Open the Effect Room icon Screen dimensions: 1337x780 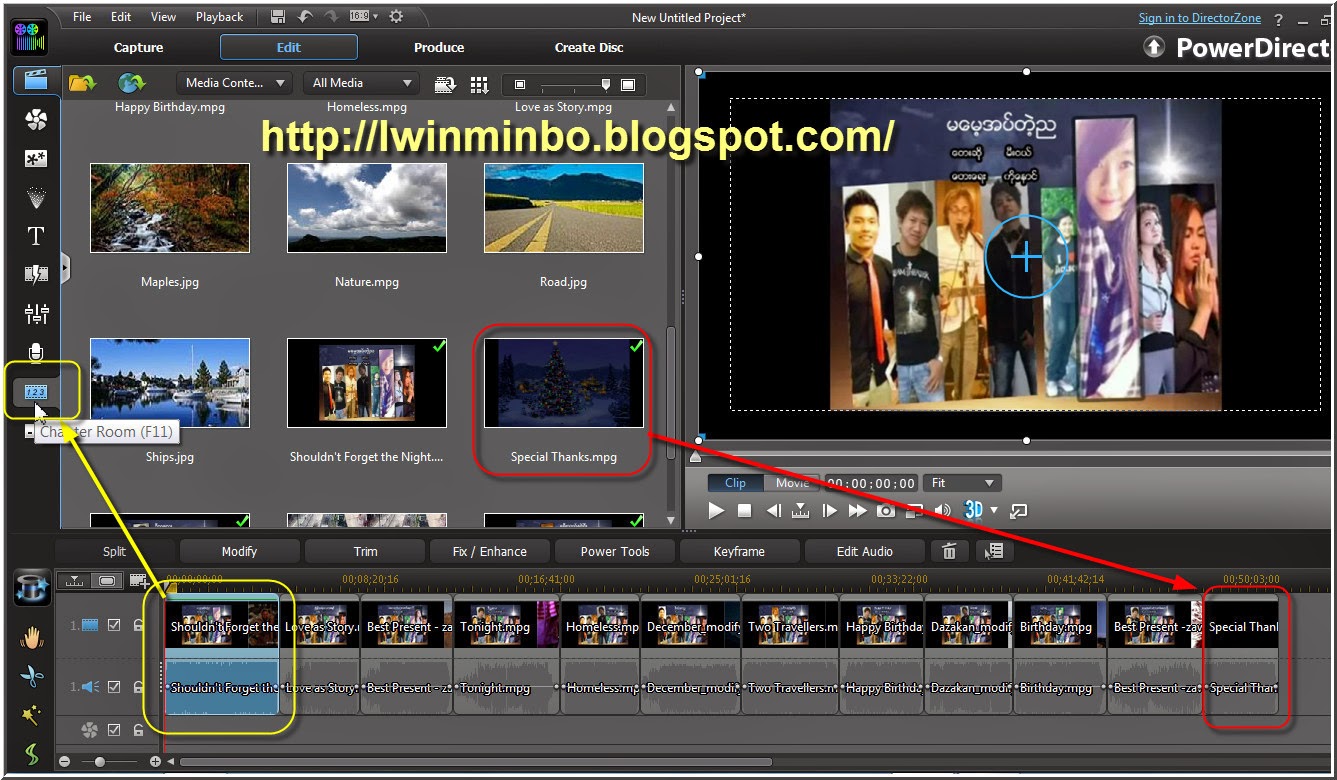[36, 120]
